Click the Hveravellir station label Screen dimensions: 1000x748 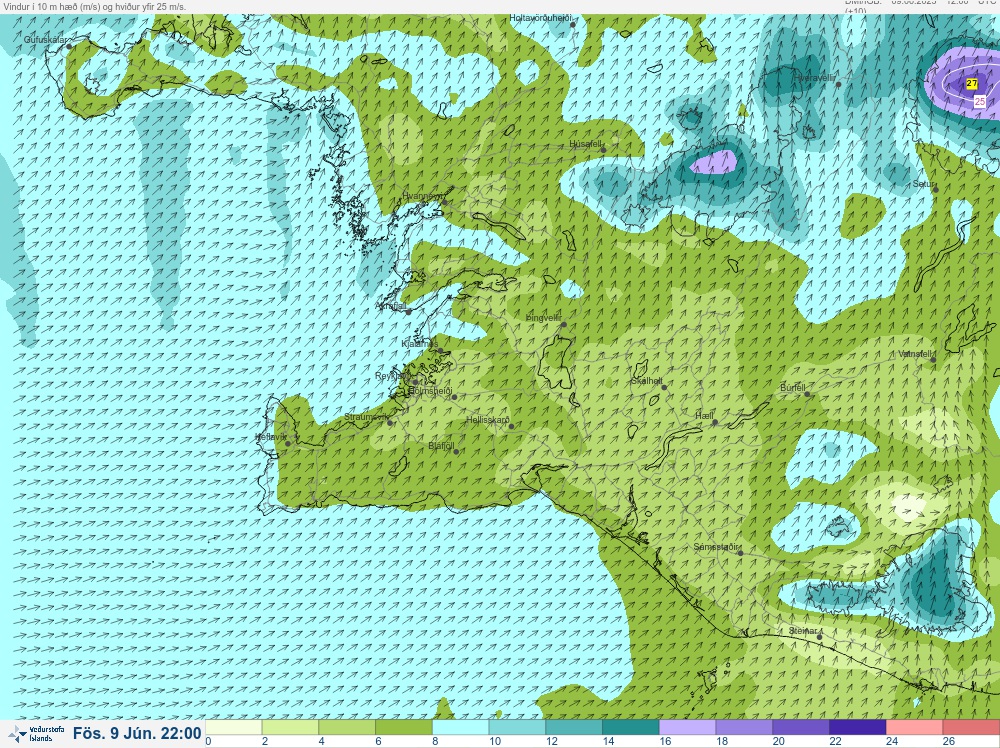(814, 78)
